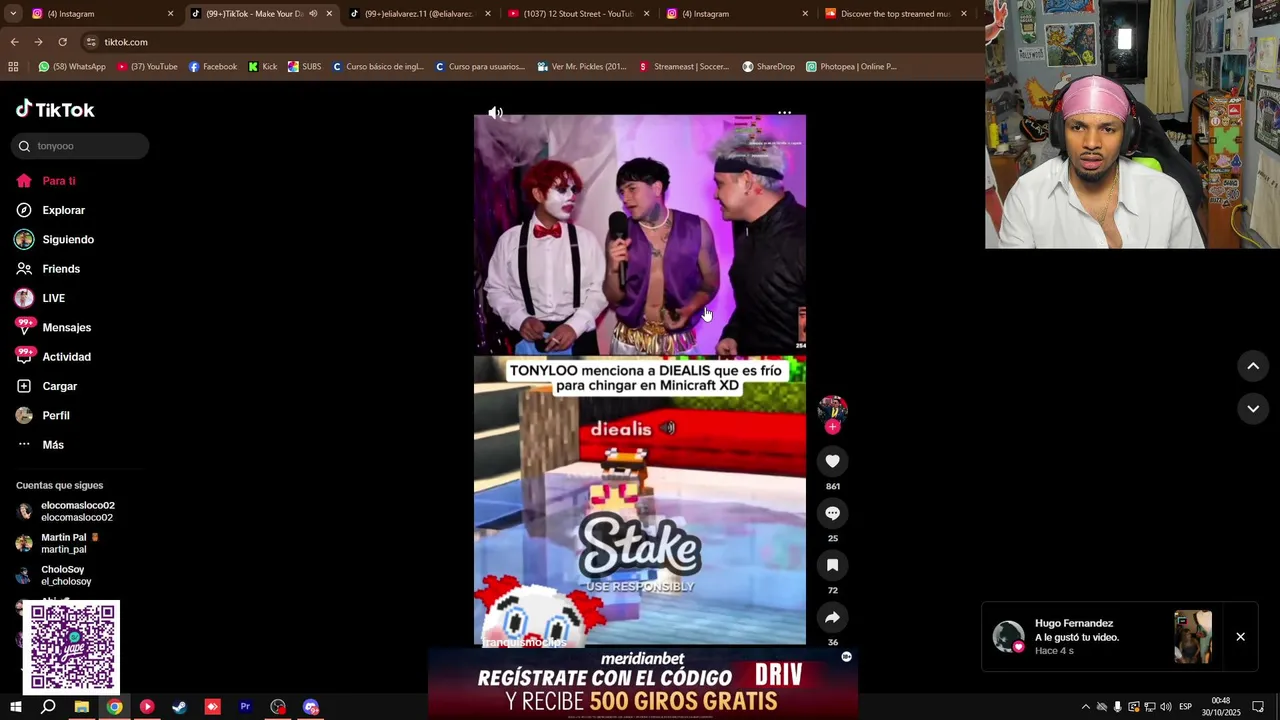
Task: Open the video comments
Action: pyautogui.click(x=832, y=513)
